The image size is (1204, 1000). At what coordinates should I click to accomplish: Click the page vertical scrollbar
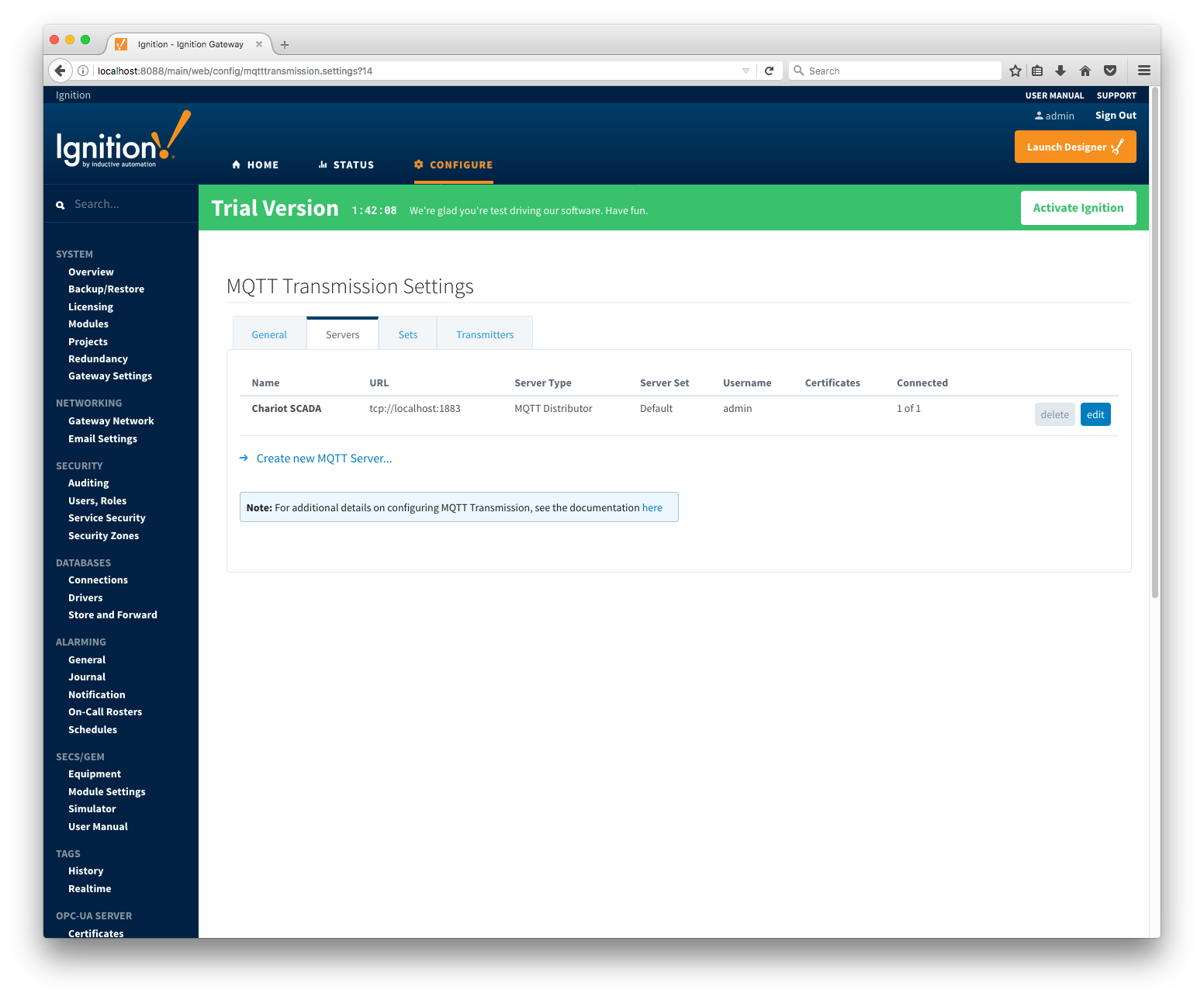point(1155,341)
